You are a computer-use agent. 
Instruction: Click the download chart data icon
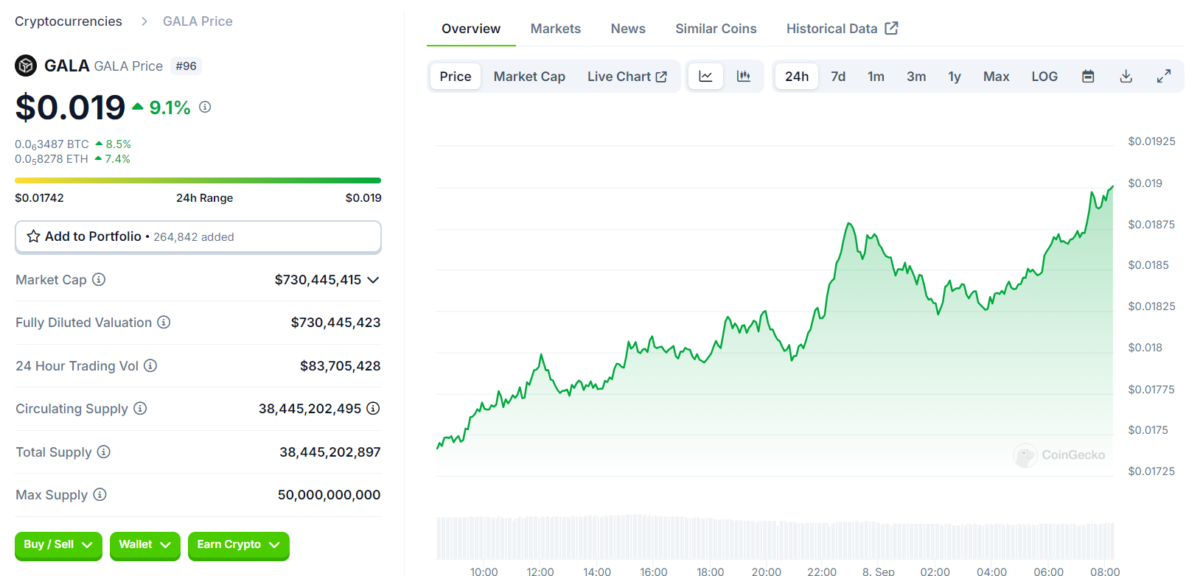[x=1126, y=77]
